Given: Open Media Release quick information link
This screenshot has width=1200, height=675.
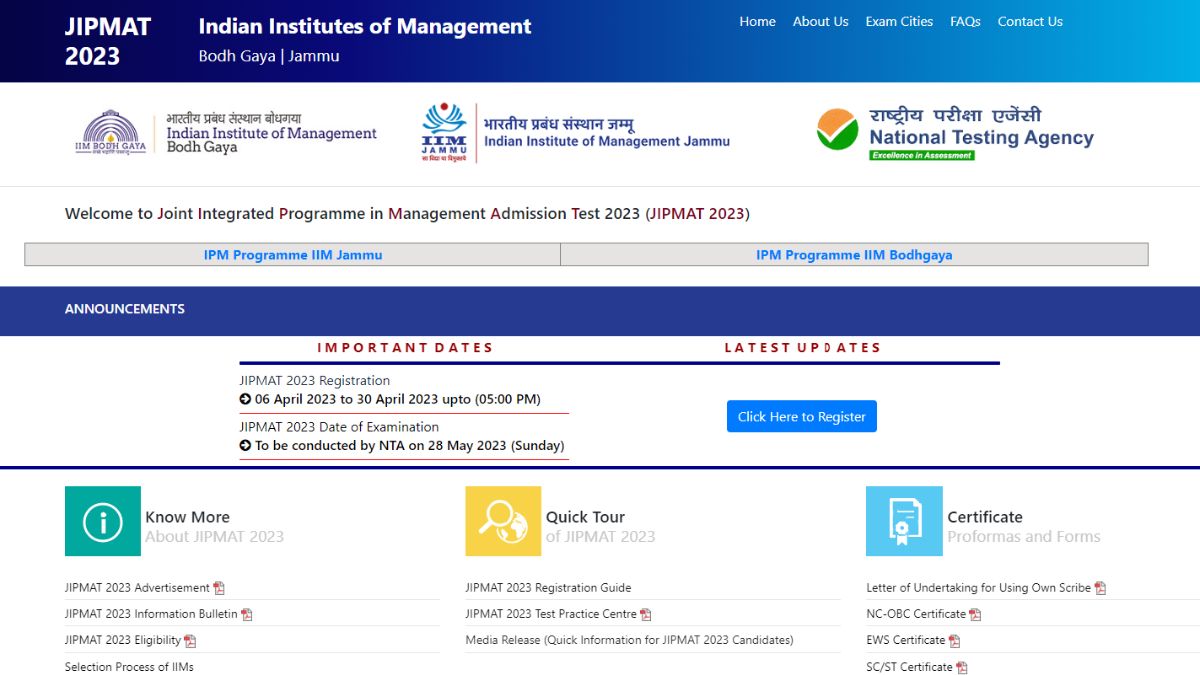Looking at the screenshot, I should [629, 640].
